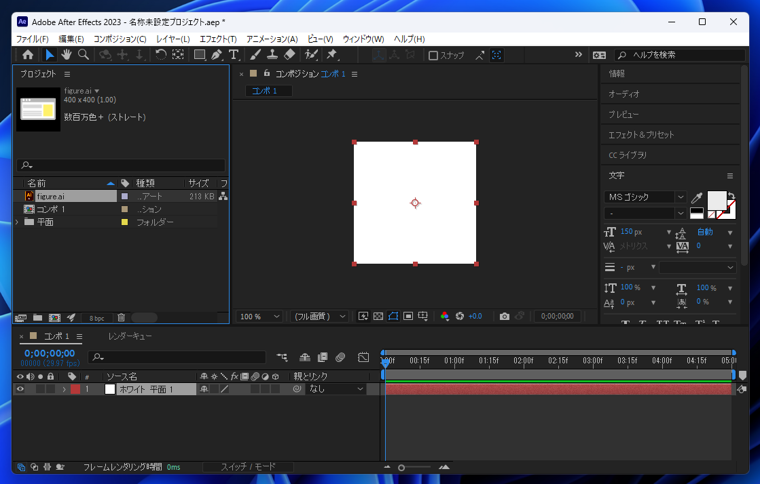The image size is (760, 484).
Task: Expand the 平面 folder in Project panel
Action: [17, 222]
